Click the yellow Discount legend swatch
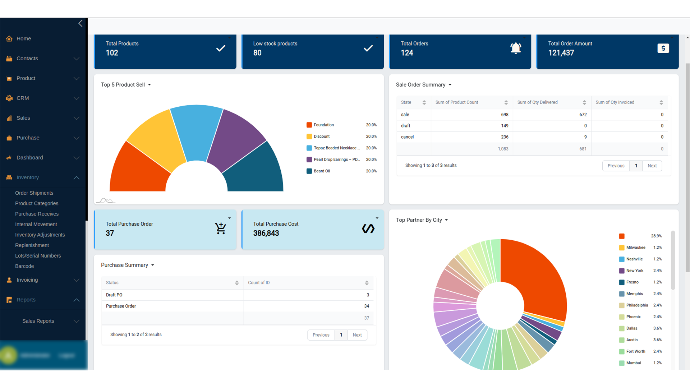 click(309, 136)
